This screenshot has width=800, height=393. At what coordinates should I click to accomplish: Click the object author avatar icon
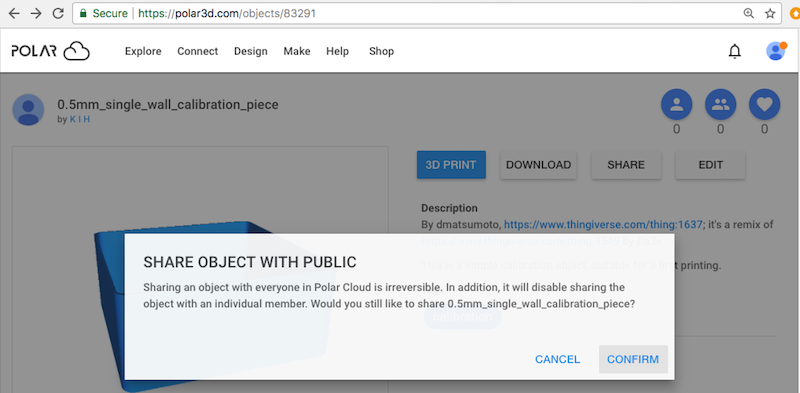pos(28,110)
